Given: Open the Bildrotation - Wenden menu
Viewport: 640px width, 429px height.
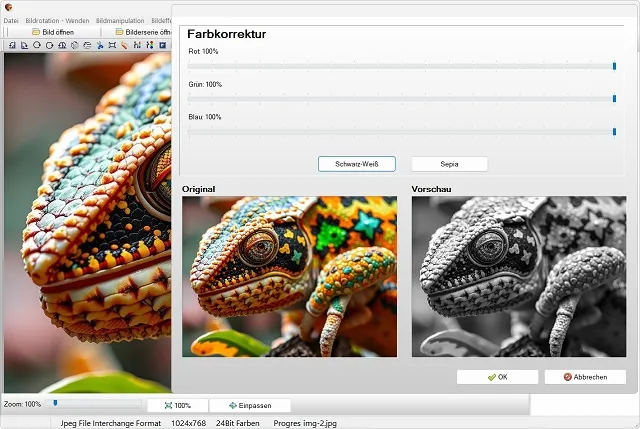Looking at the screenshot, I should (57, 20).
